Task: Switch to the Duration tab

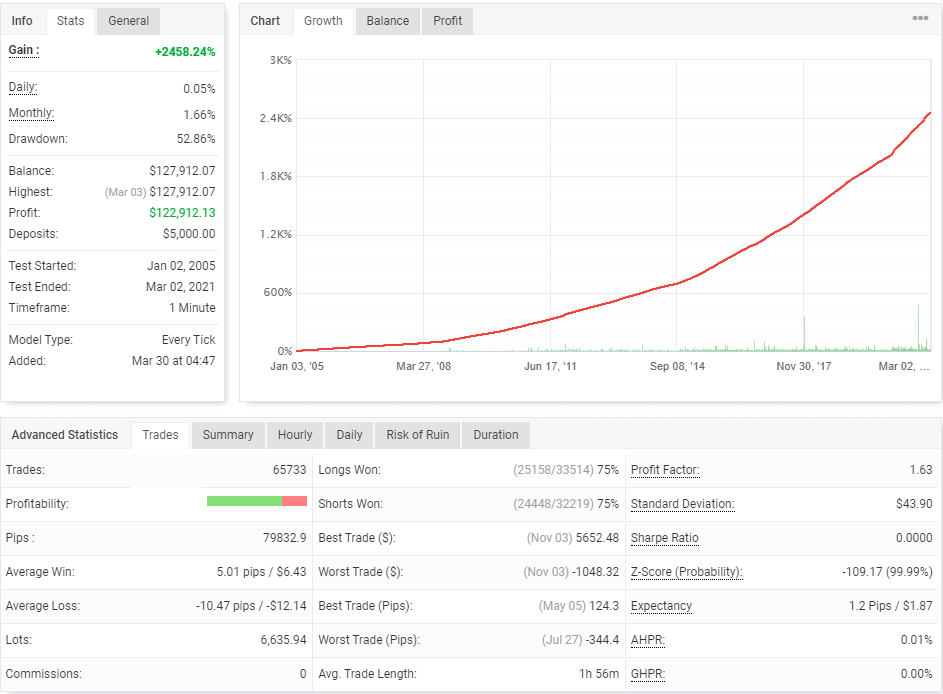Action: point(496,435)
